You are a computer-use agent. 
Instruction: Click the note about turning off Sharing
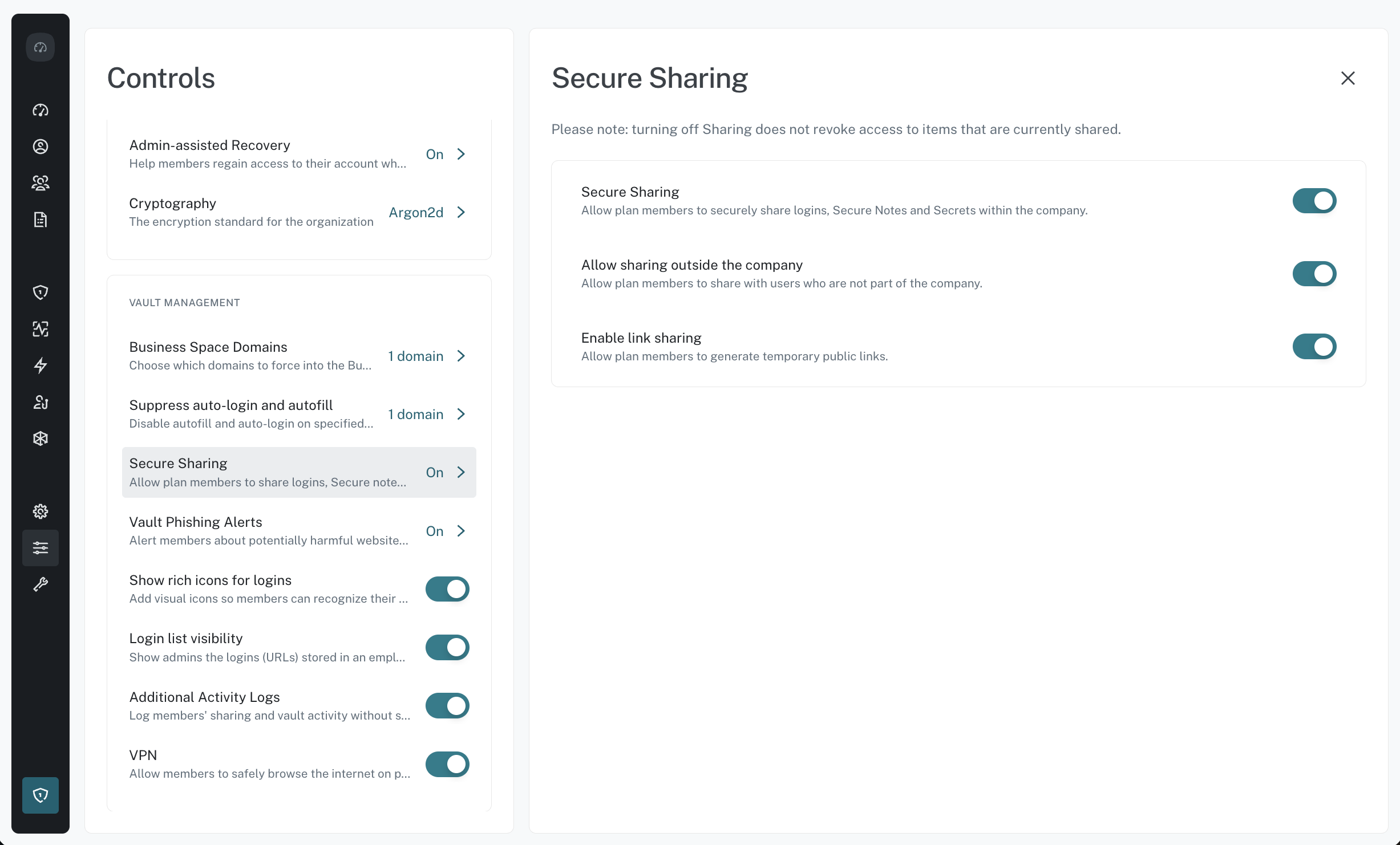[836, 129]
